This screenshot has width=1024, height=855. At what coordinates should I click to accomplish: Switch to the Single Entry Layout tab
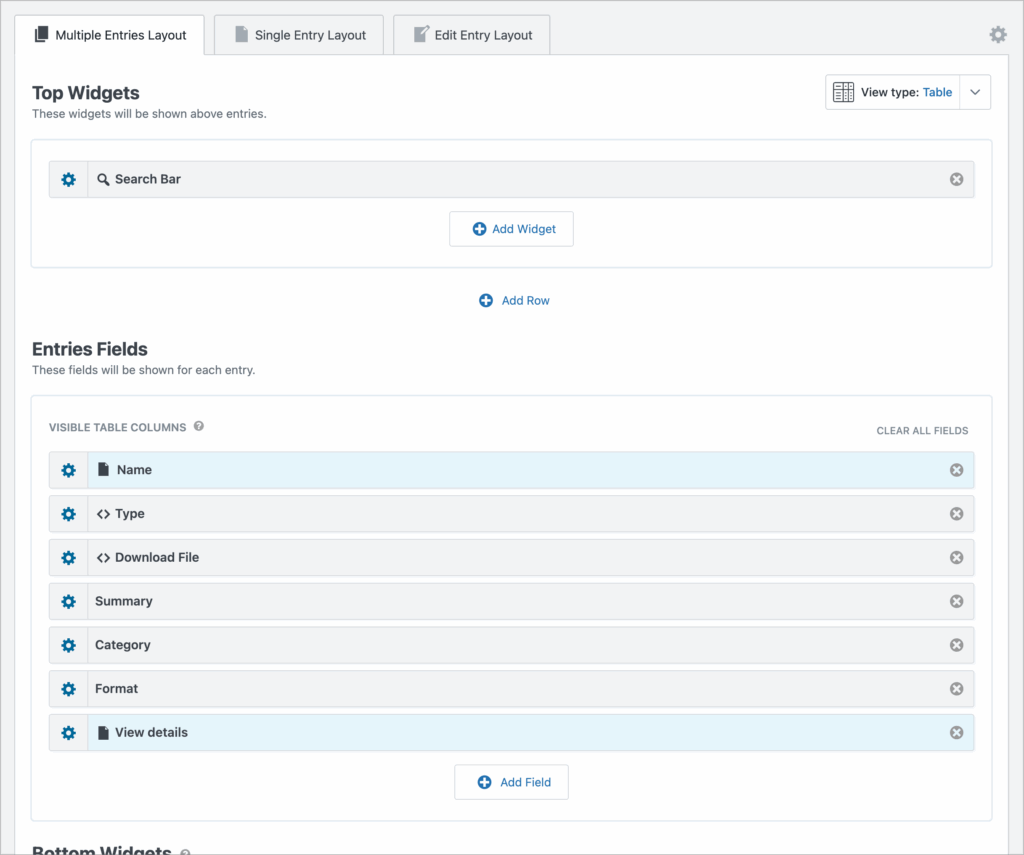[x=298, y=34]
